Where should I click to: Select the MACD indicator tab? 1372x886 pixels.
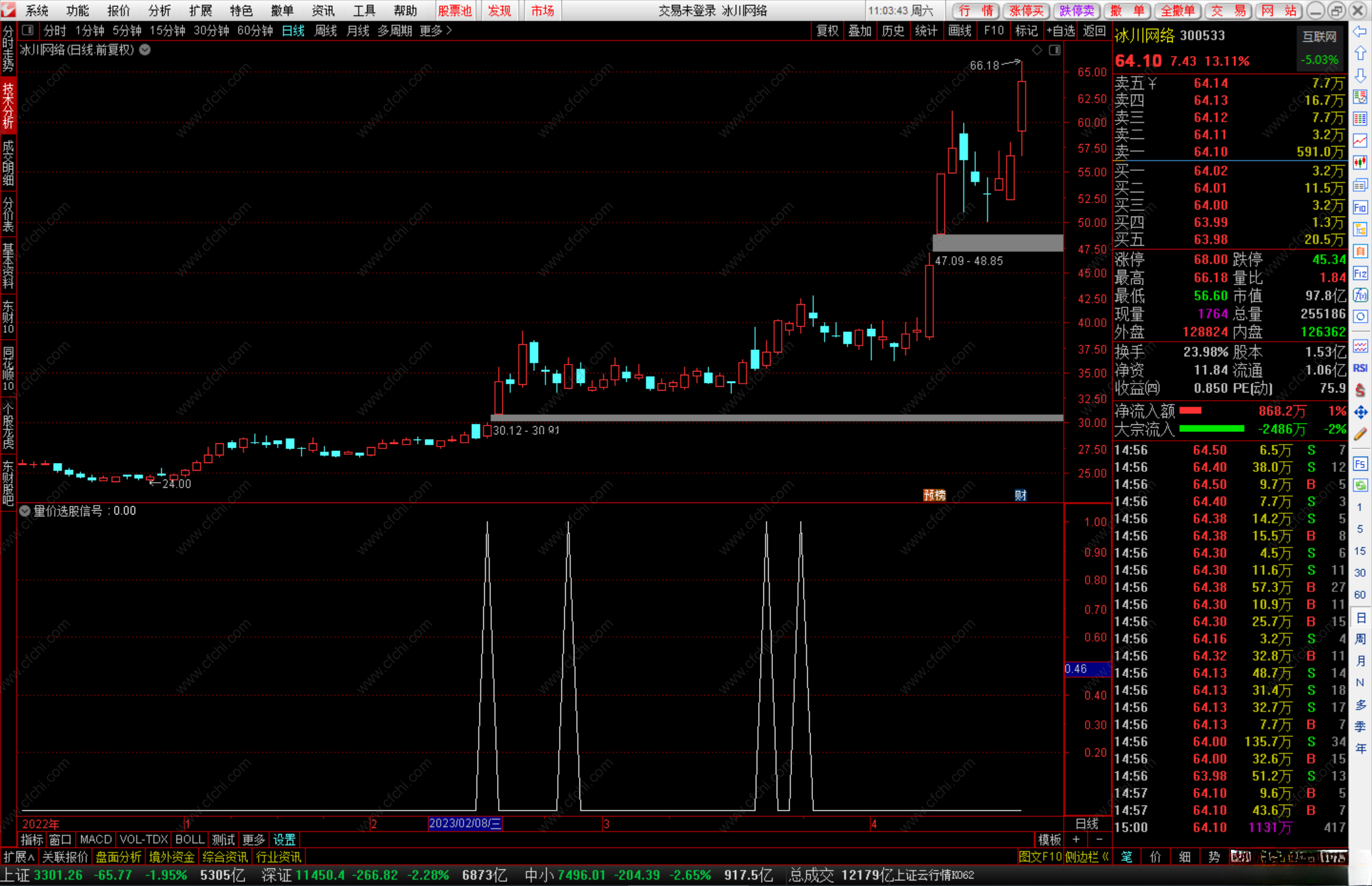click(x=96, y=839)
